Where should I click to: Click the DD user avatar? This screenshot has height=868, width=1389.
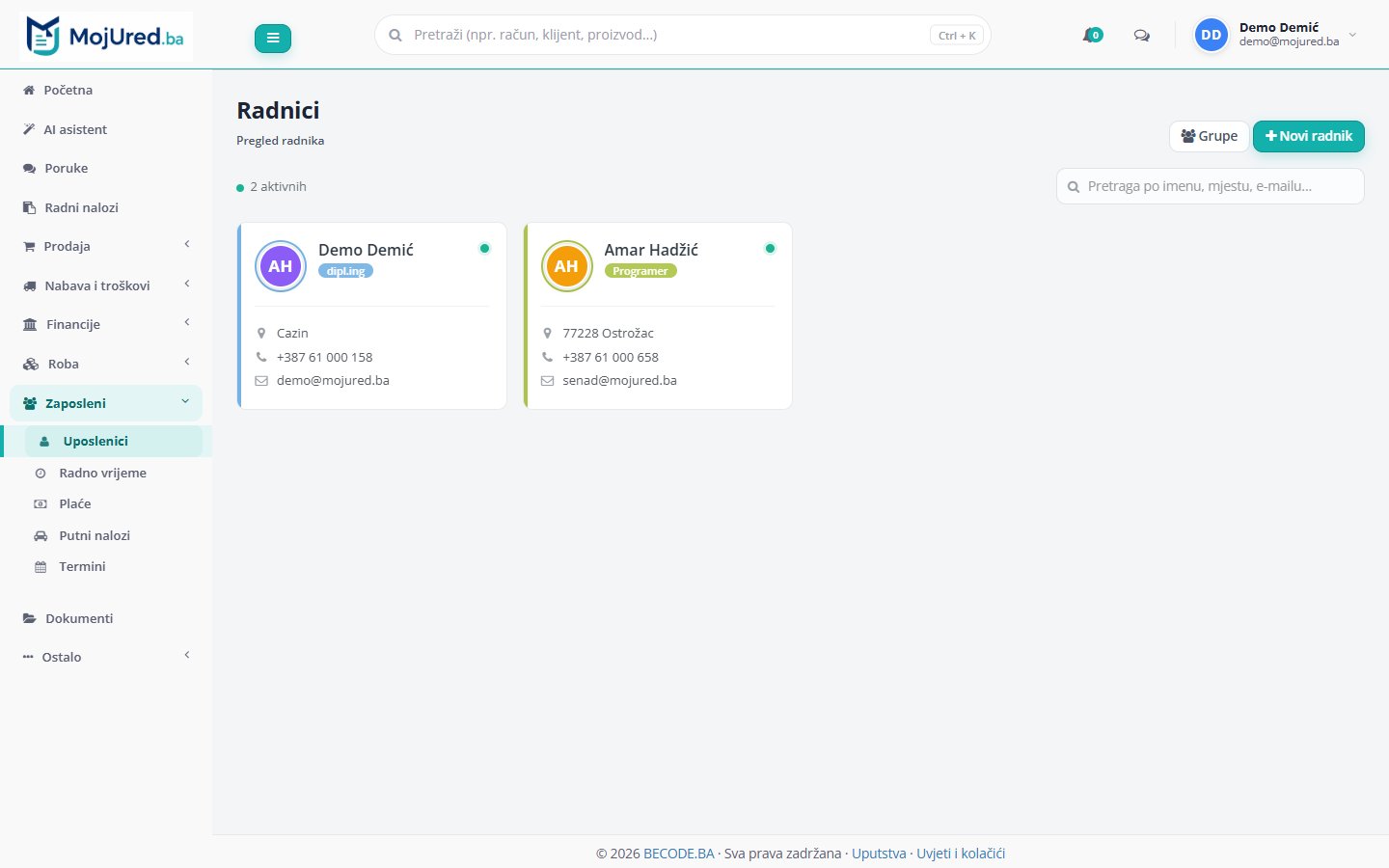1212,35
